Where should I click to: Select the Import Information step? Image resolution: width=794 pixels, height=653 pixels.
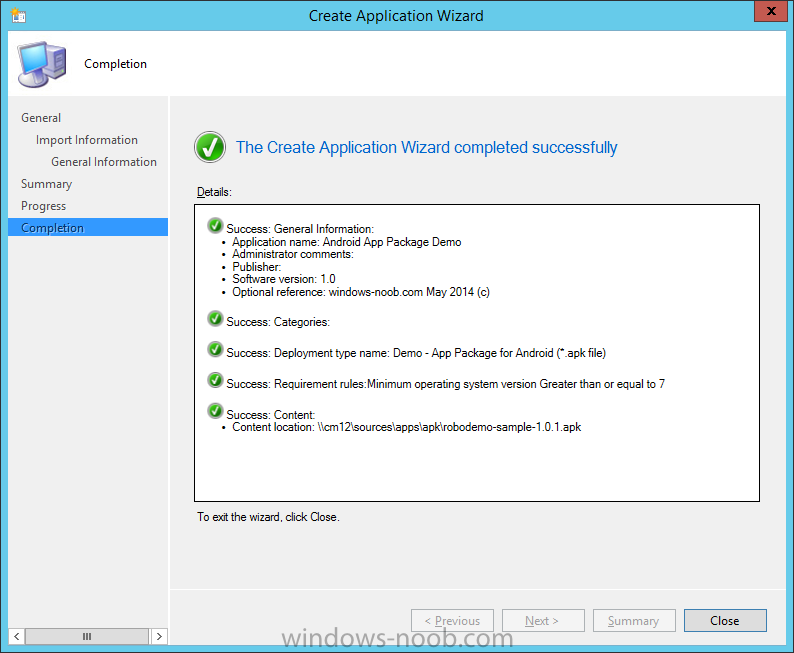pos(87,140)
